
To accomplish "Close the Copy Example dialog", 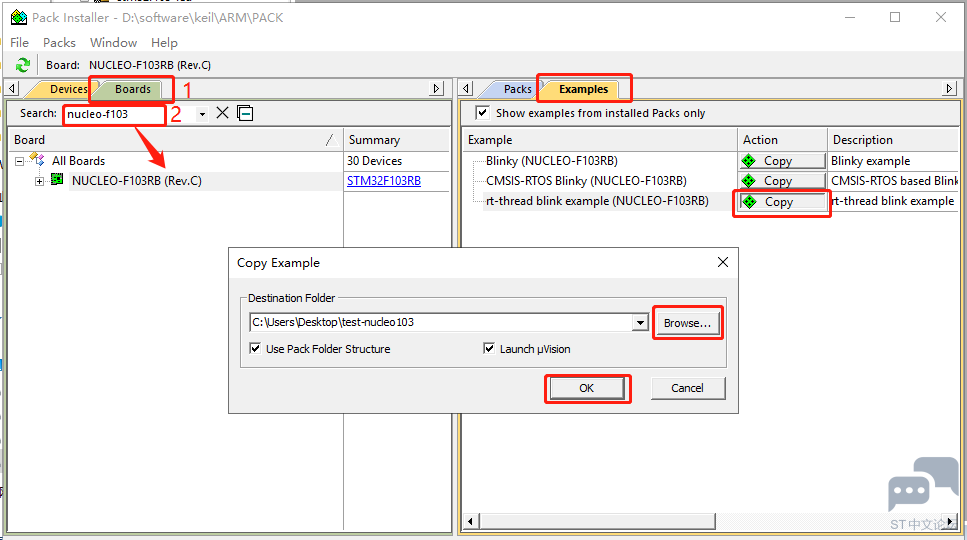I will (723, 263).
